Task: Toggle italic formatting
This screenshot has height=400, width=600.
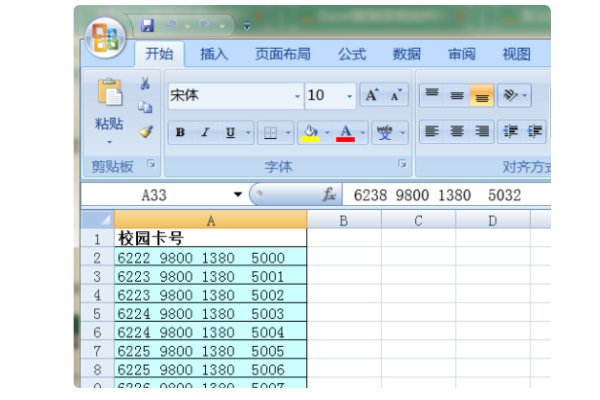Action: (x=205, y=132)
